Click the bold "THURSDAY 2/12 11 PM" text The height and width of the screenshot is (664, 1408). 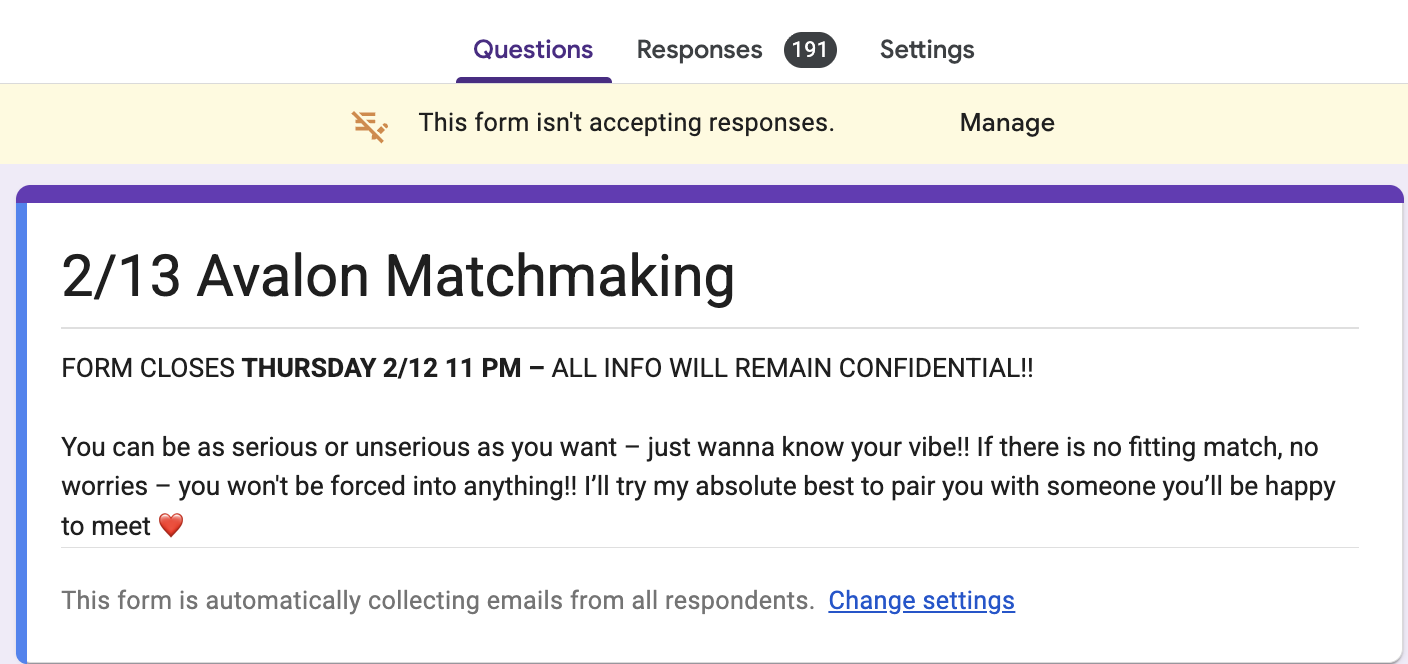tap(381, 369)
